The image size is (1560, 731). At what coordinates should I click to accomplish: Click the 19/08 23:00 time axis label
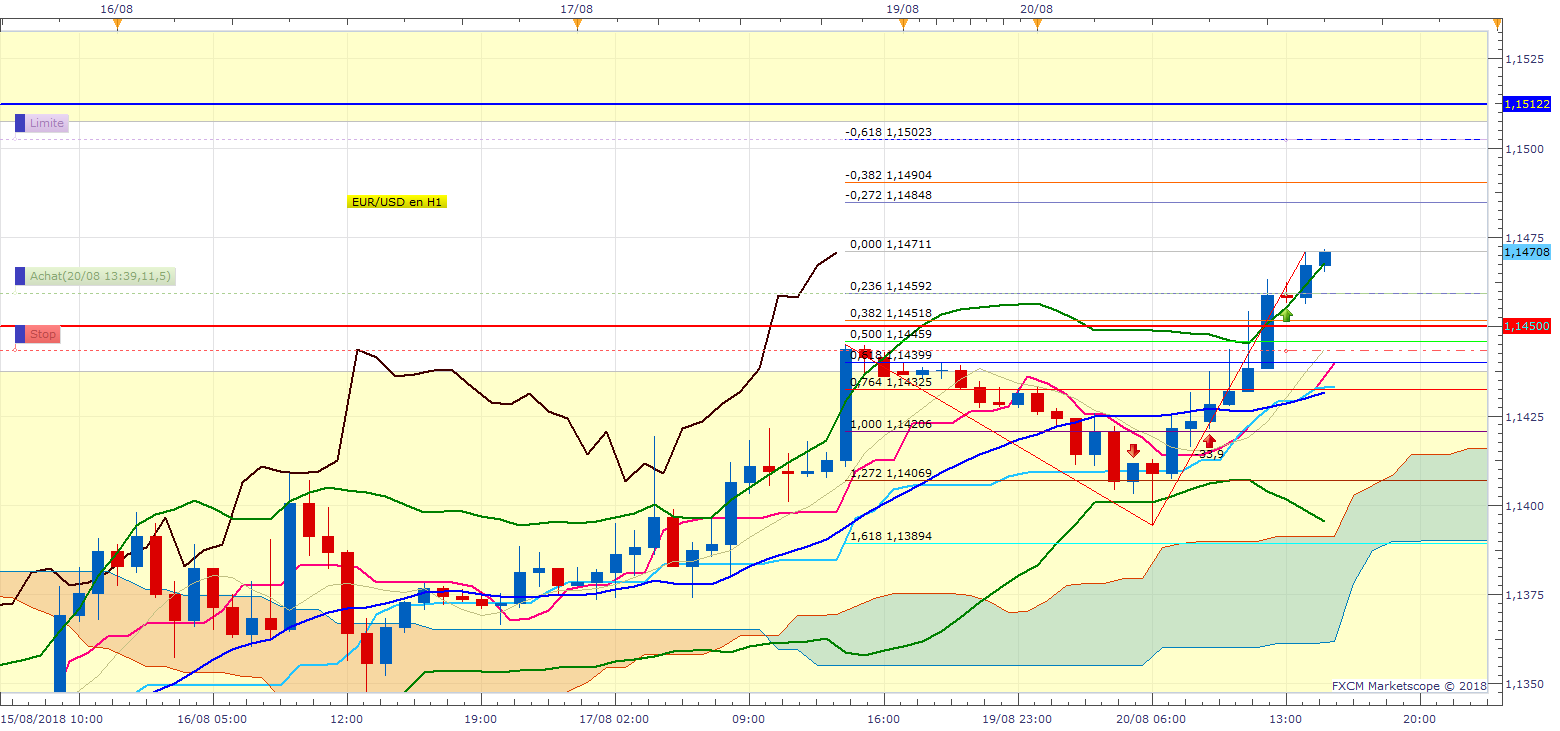[x=1017, y=718]
